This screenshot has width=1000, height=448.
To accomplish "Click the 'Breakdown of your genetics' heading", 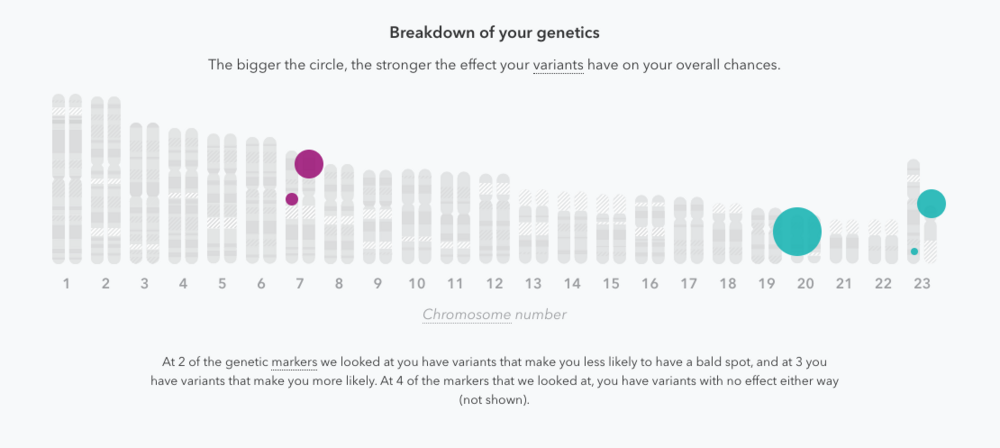I will [494, 33].
